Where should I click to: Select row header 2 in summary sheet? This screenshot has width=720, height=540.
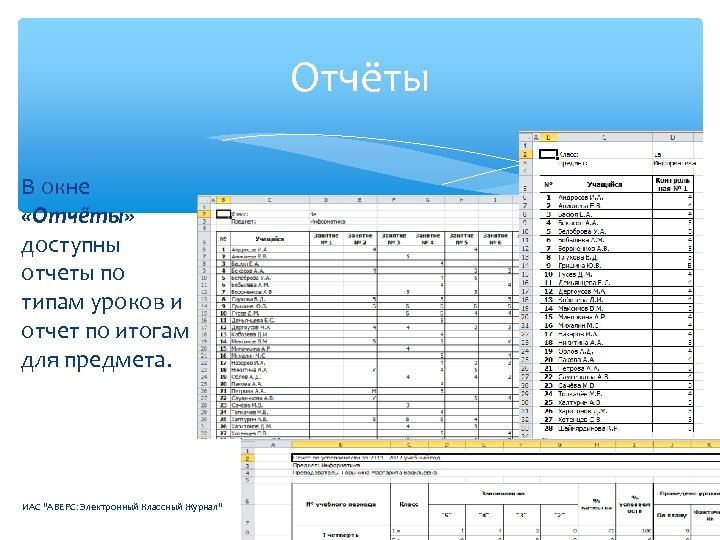click(x=247, y=458)
